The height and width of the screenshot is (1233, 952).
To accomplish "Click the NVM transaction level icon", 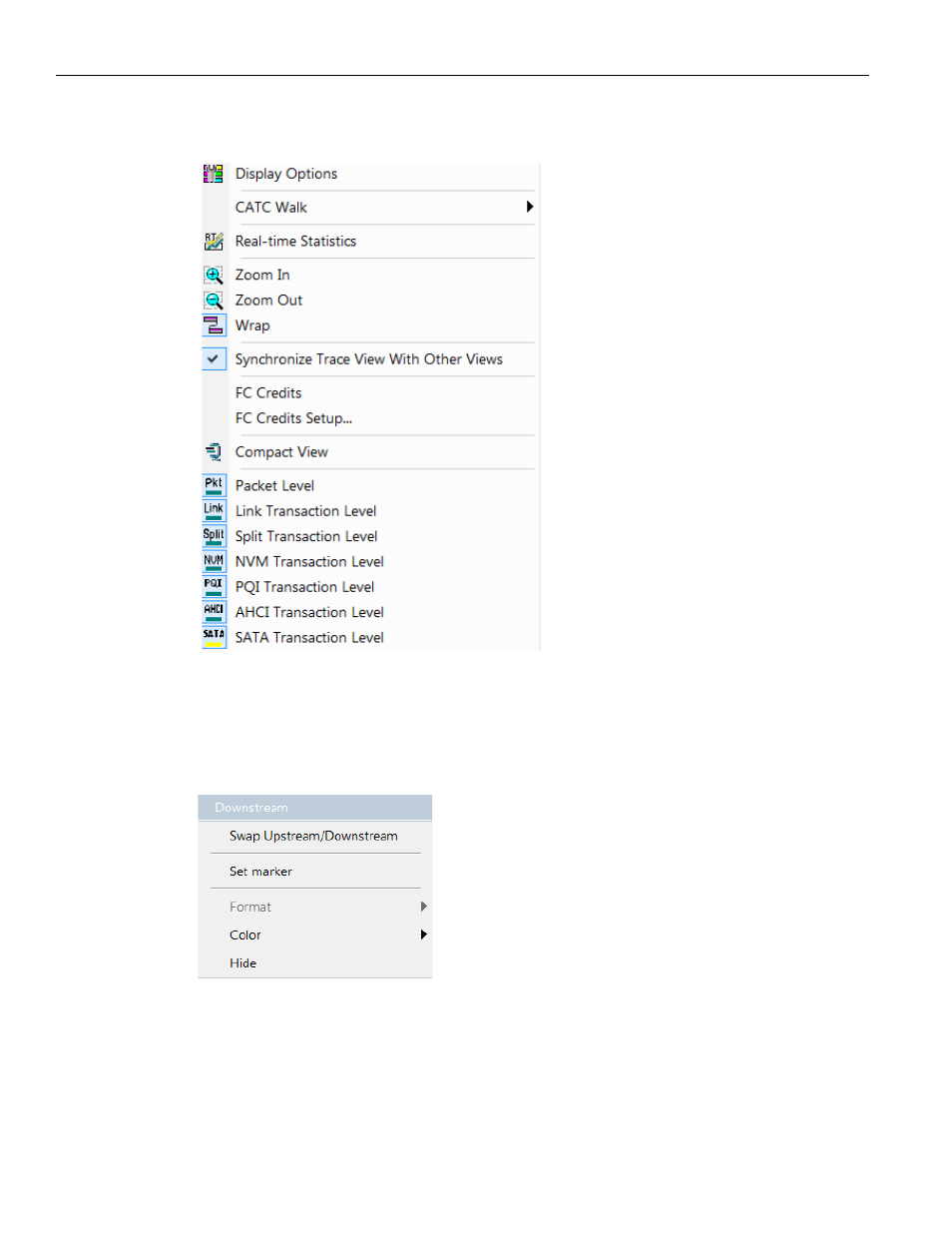I will [214, 562].
